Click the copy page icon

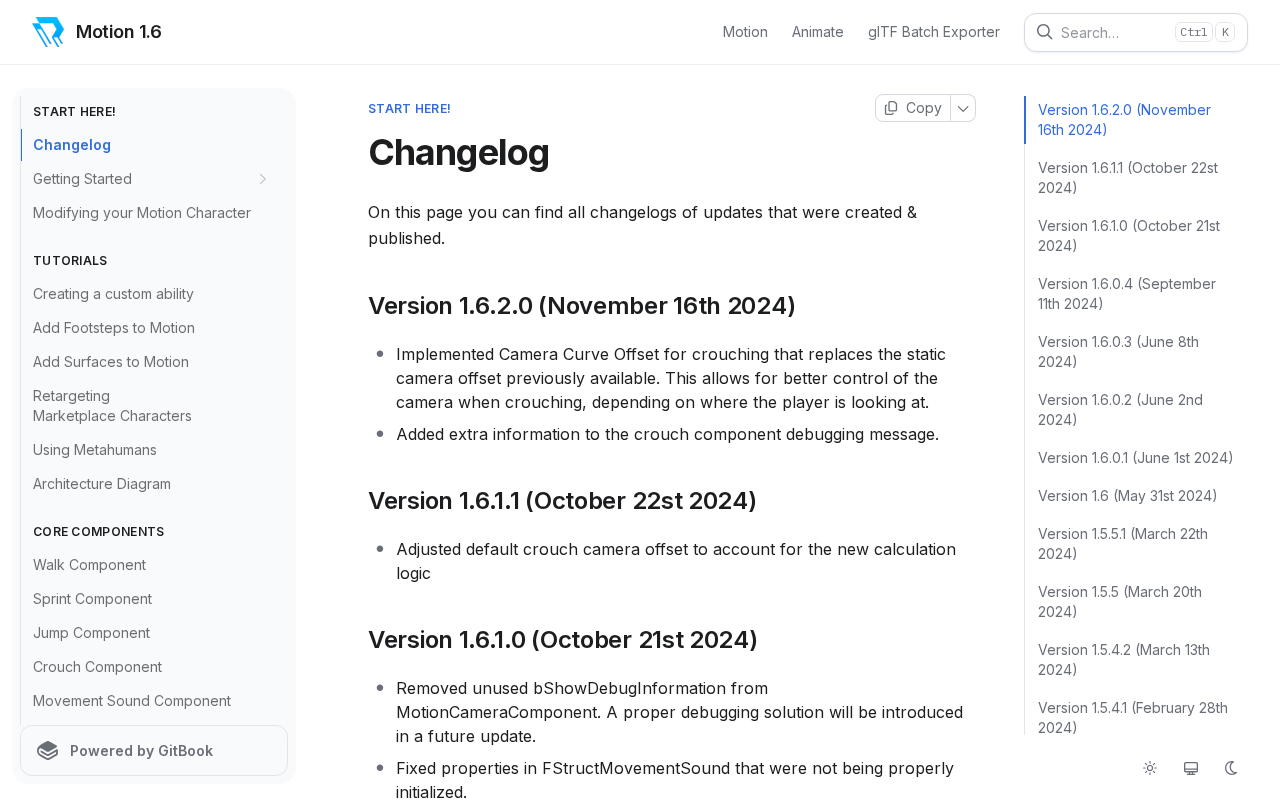(x=891, y=108)
